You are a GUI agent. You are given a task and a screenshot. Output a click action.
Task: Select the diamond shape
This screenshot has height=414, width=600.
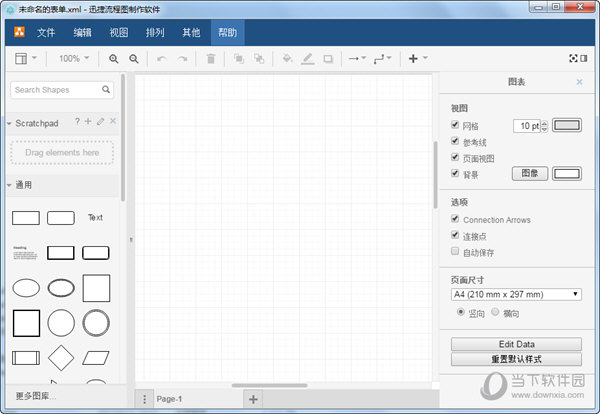(61, 358)
